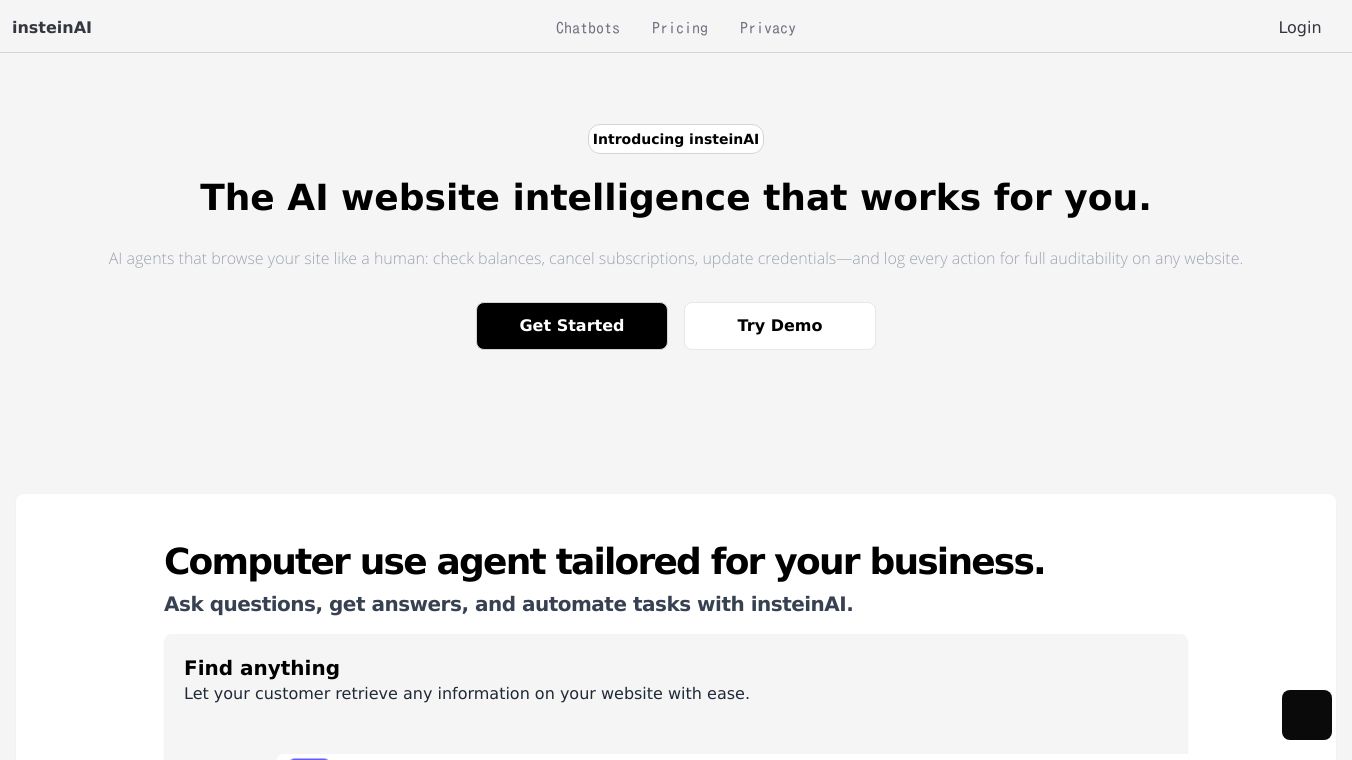Click the Introducing insteinAI badge
1352x760 pixels.
676,139
